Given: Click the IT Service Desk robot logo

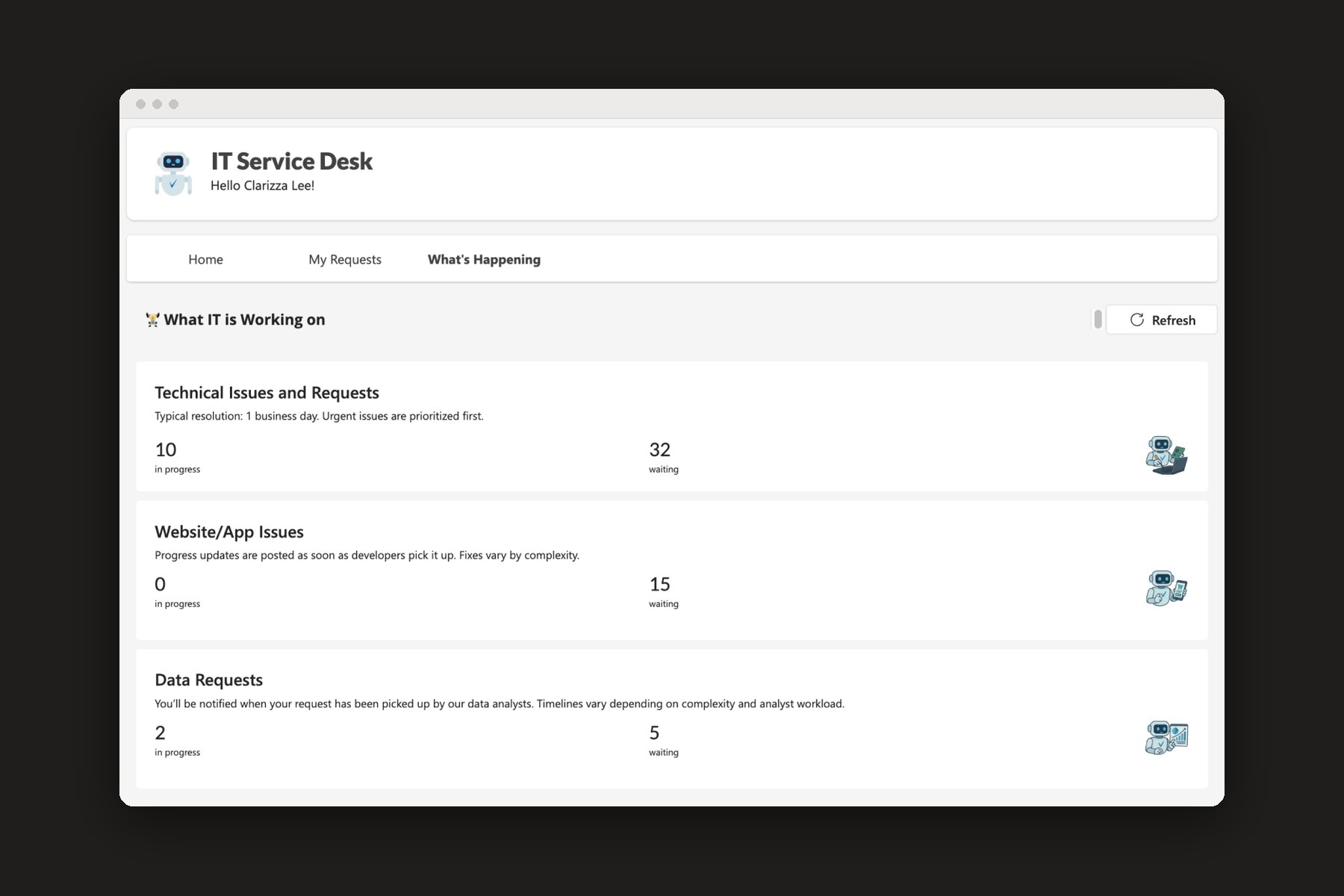Looking at the screenshot, I should coord(173,173).
